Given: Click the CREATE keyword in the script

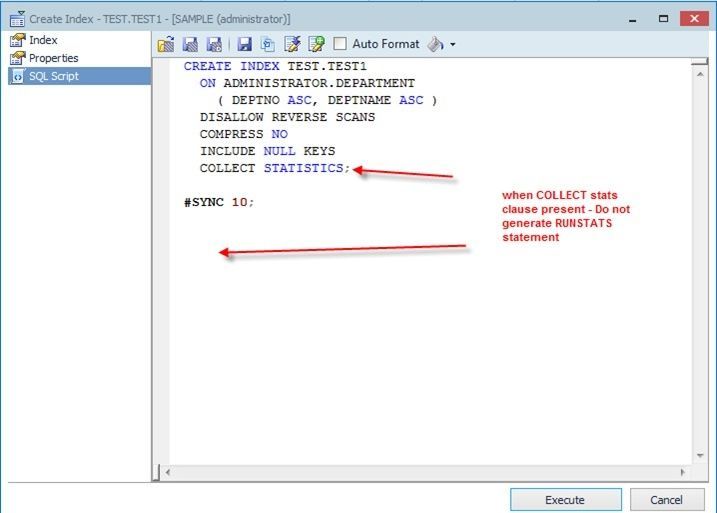Looking at the screenshot, I should point(208,66).
